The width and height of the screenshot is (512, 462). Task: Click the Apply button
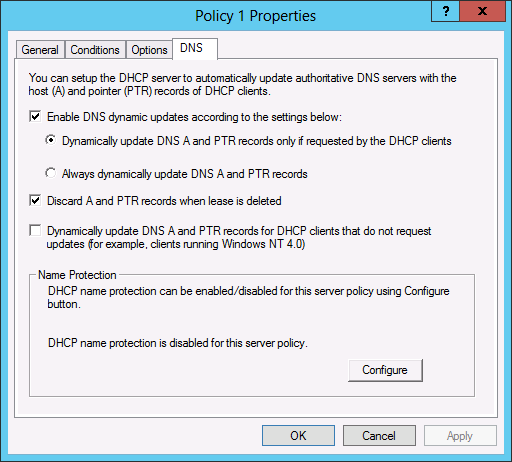coord(460,435)
